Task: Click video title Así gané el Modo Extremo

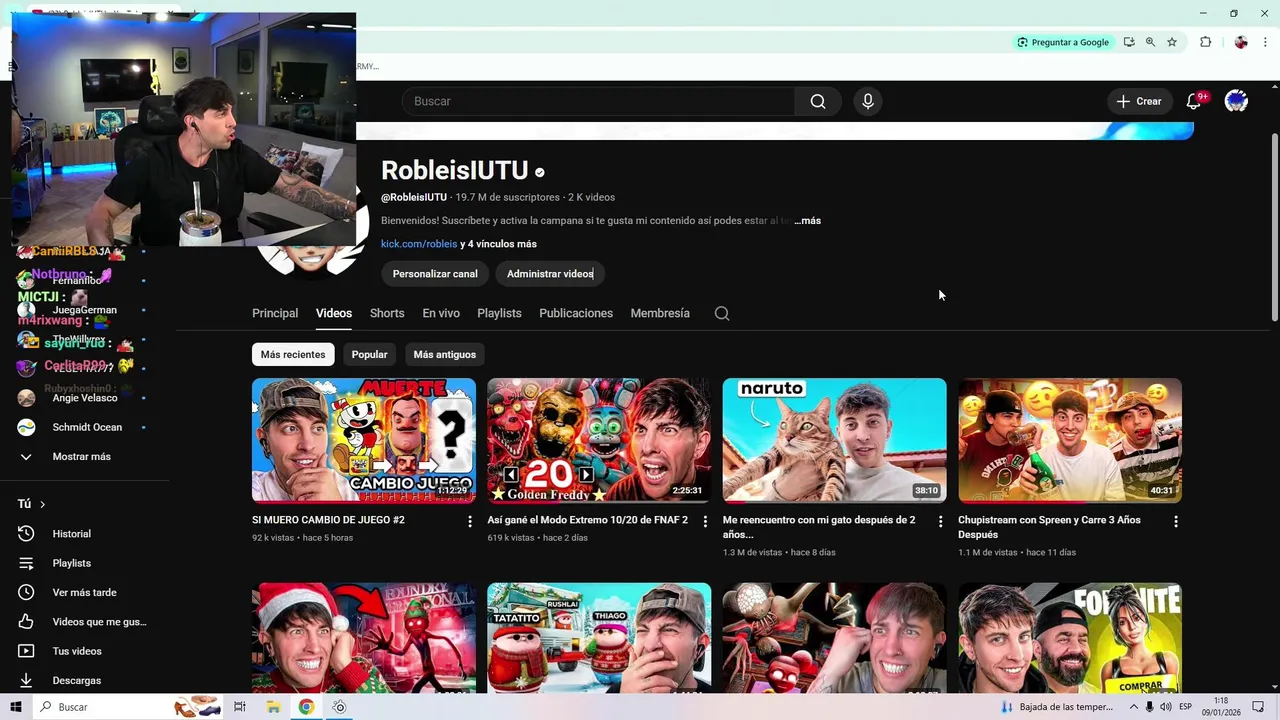Action: coord(587,520)
